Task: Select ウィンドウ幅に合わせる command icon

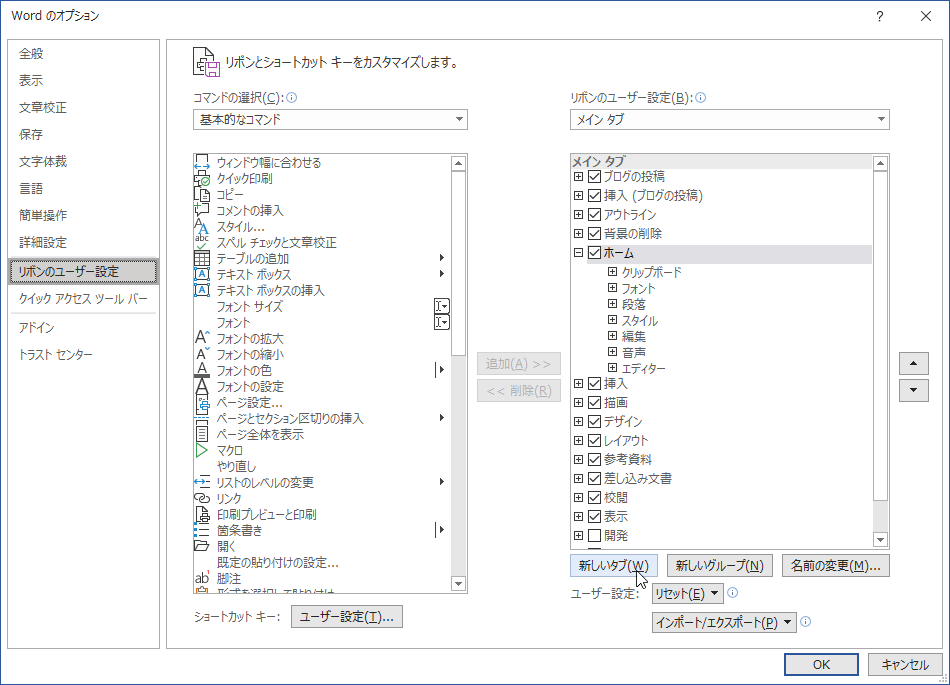Action: (202, 162)
